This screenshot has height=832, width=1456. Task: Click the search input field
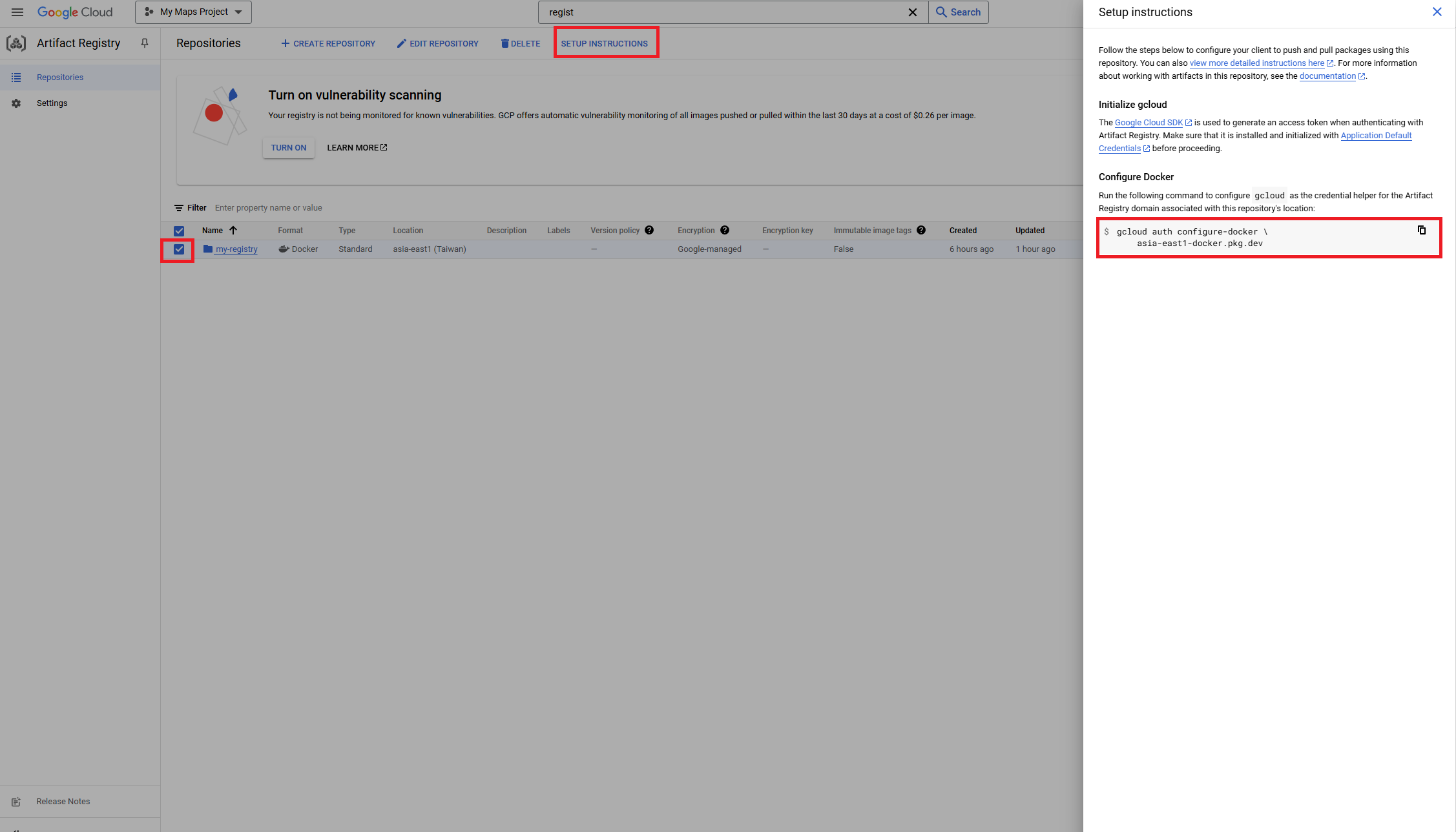click(x=711, y=12)
